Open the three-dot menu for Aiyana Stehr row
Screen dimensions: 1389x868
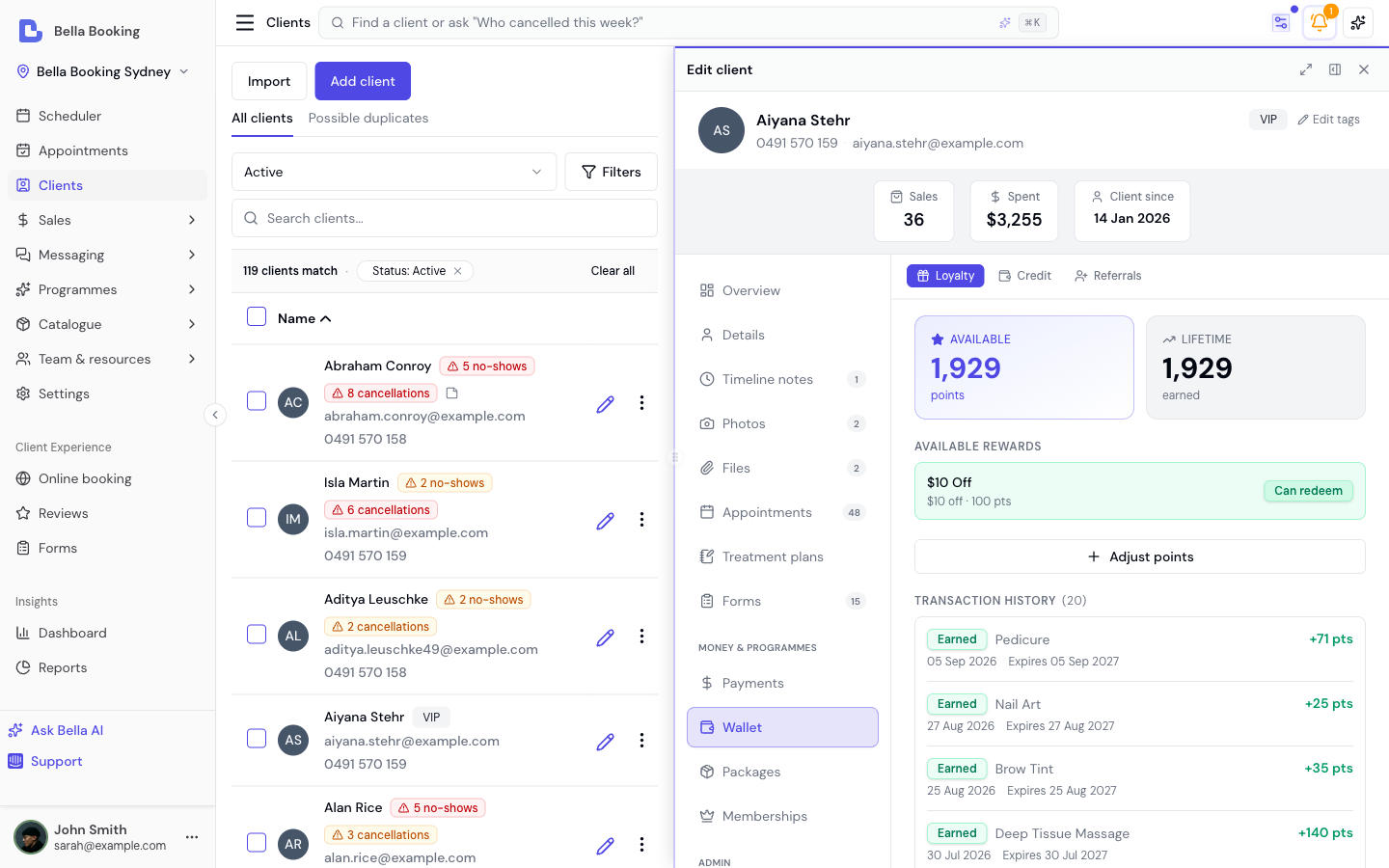[641, 741]
